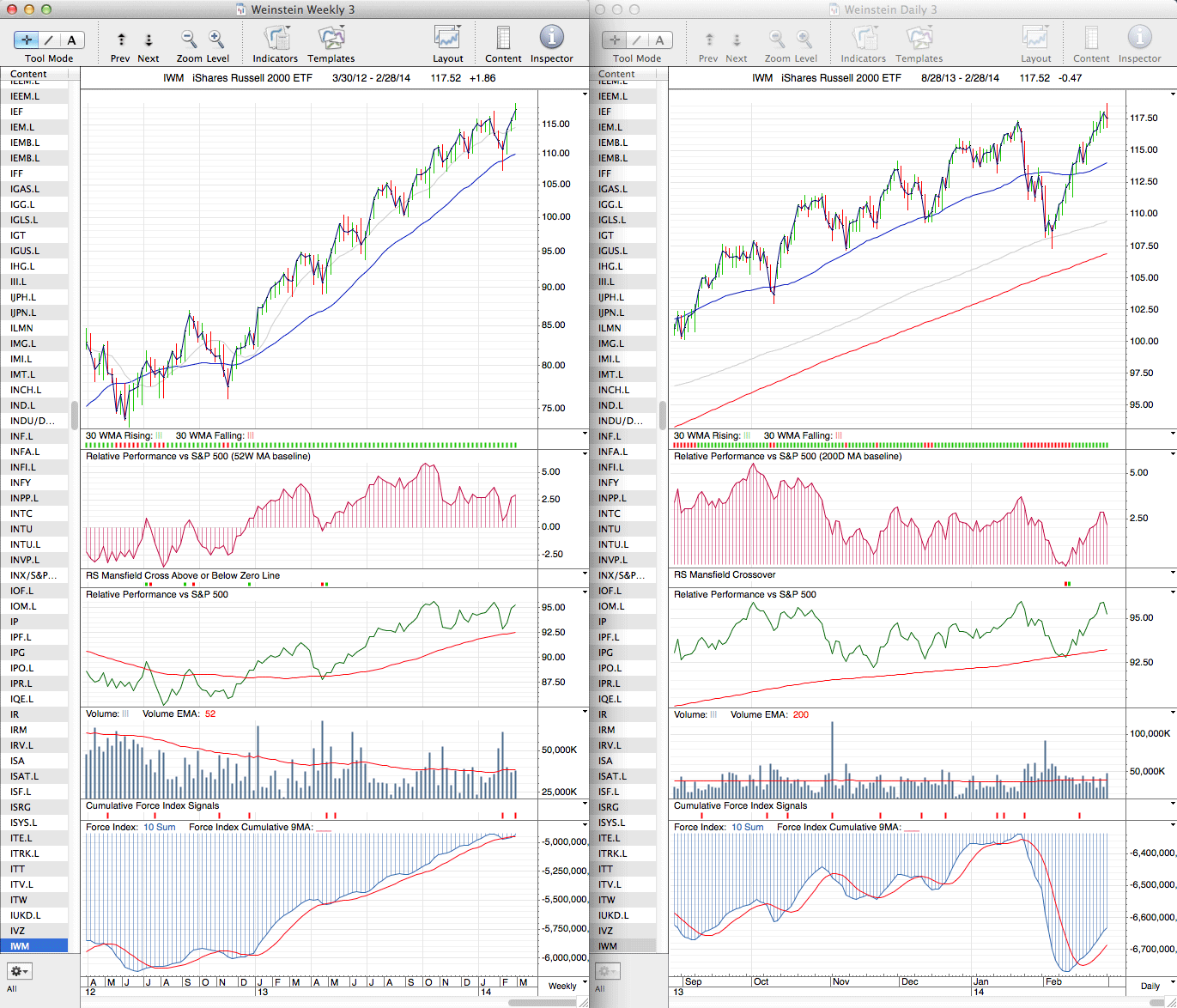Open Templates in Weekly window toolbar

[x=331, y=39]
